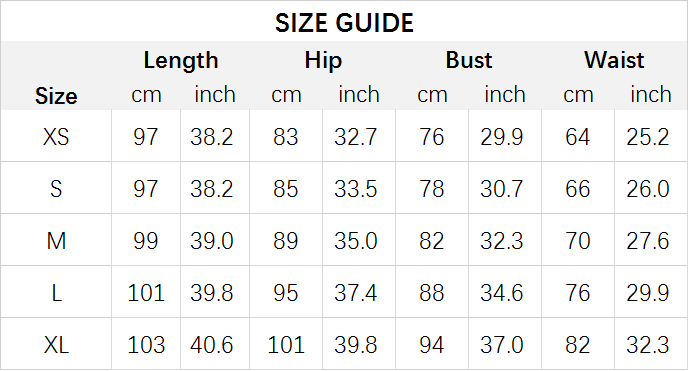Select the XS size row label

(56, 136)
